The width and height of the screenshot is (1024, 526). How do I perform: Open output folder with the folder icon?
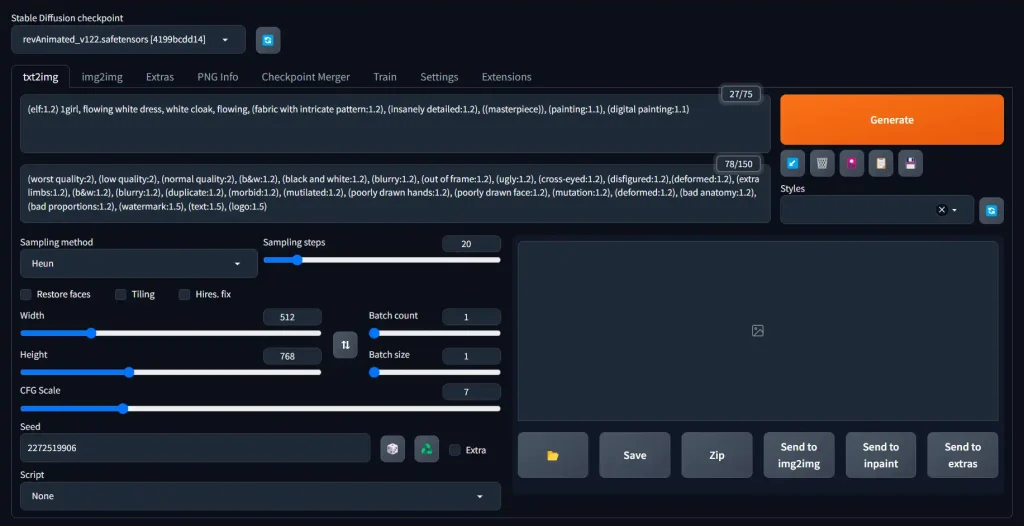click(x=552, y=456)
